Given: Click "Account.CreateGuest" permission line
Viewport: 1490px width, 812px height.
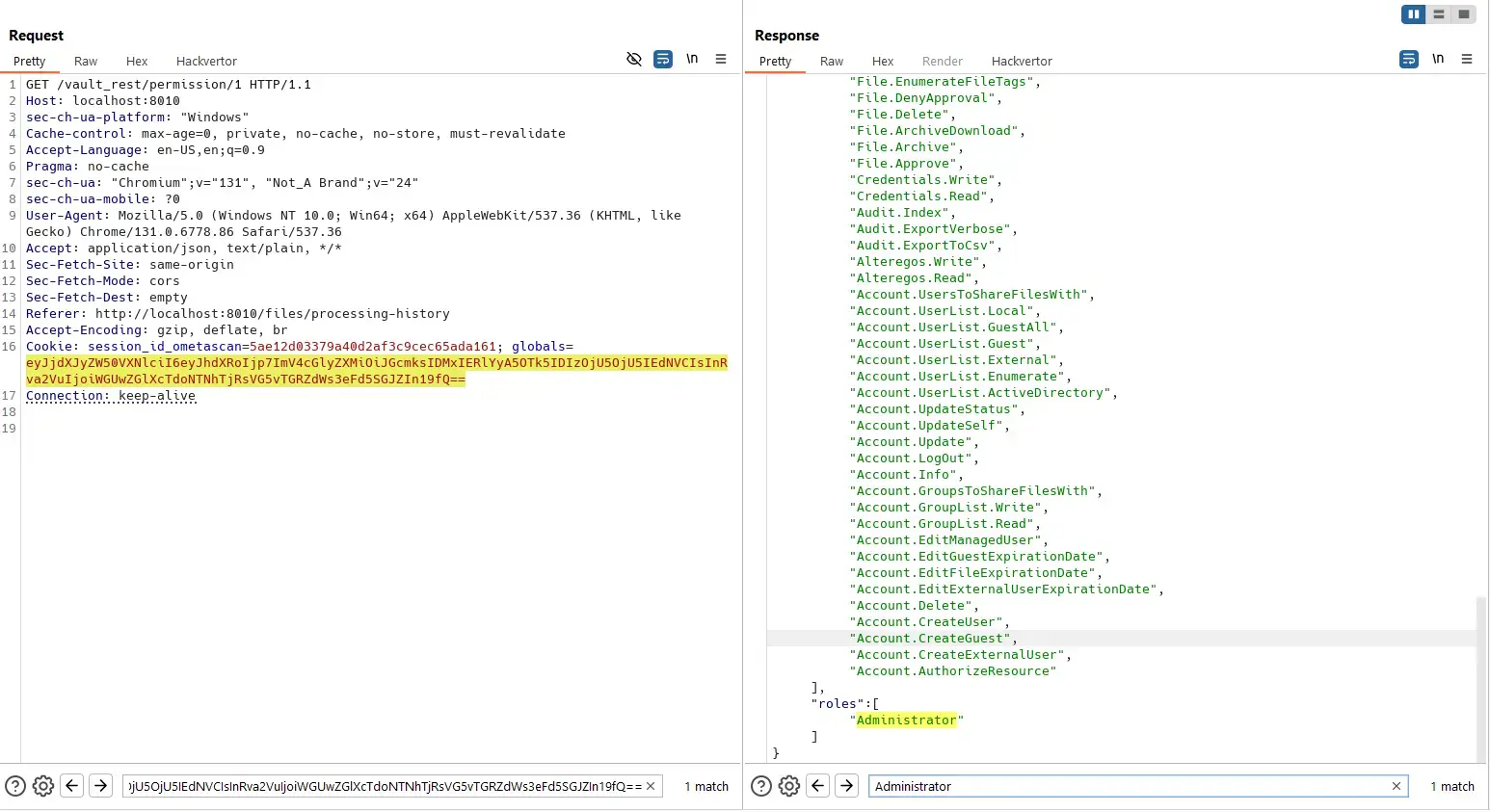Looking at the screenshot, I should pos(933,639).
